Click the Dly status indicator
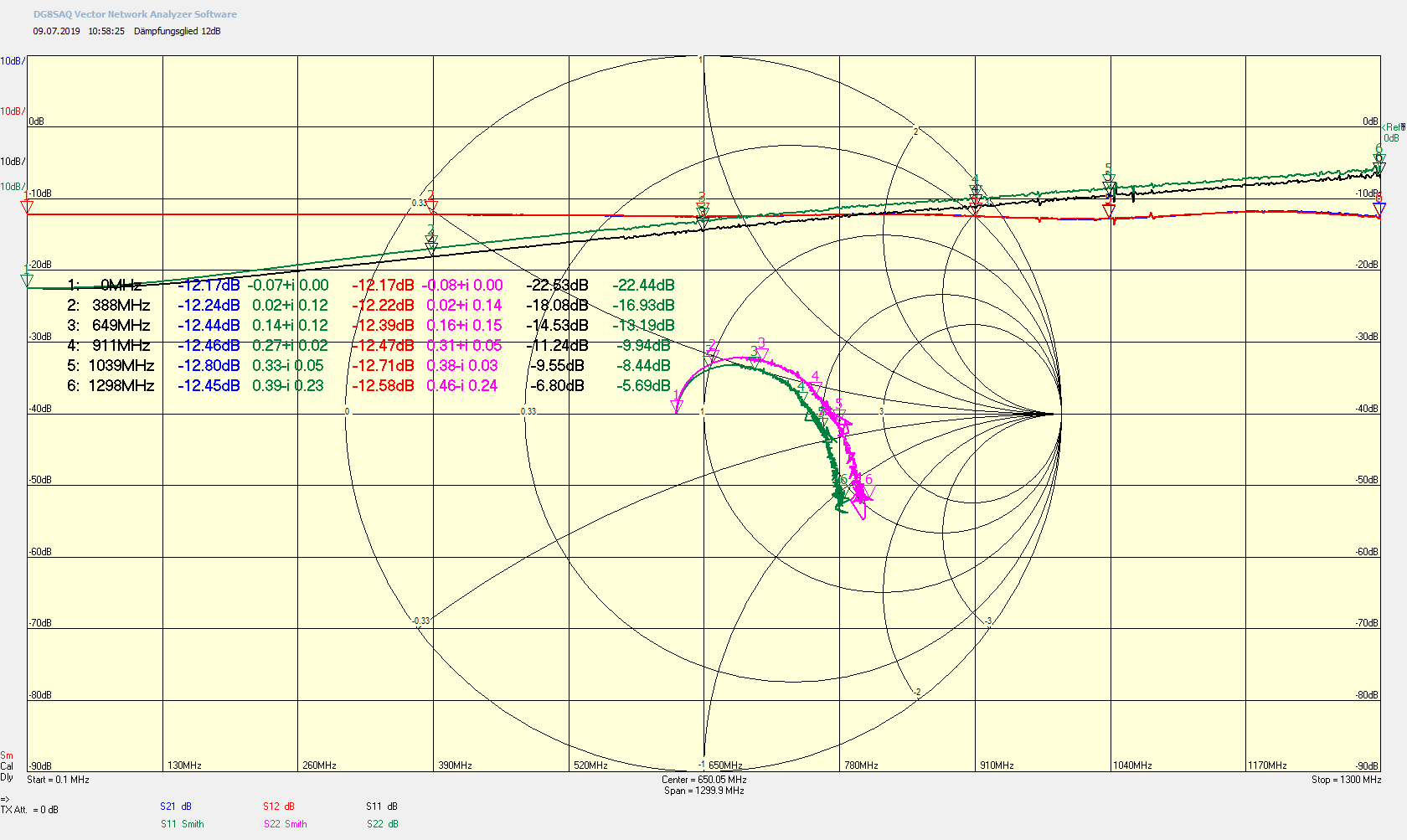Image resolution: width=1407 pixels, height=840 pixels. 7,777
